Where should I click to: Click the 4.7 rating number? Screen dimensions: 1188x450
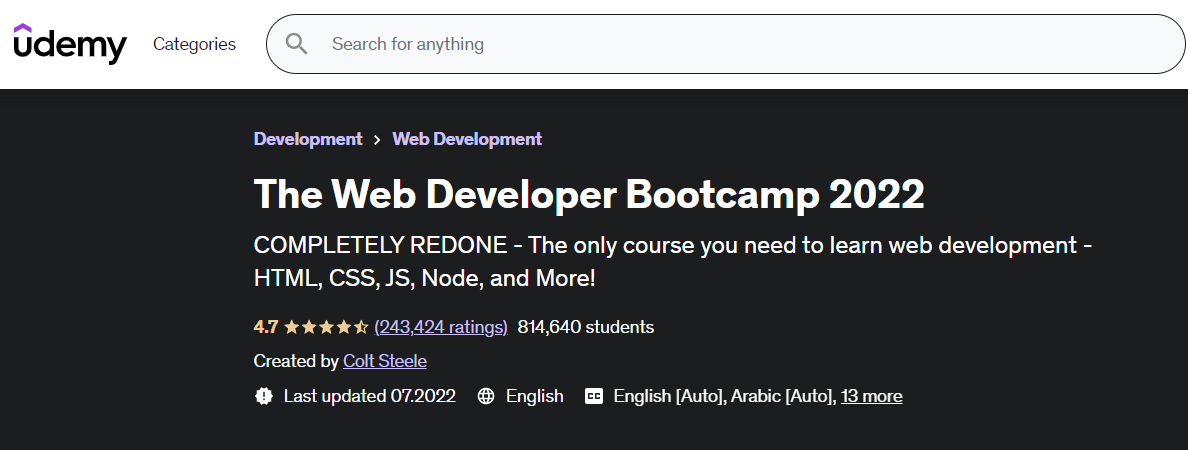tap(266, 327)
